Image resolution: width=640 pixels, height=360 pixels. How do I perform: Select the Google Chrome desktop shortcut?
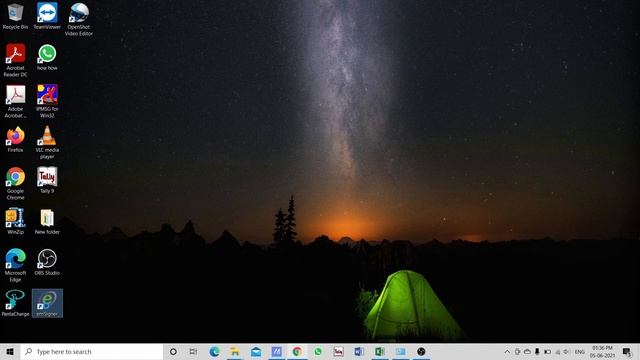click(16, 184)
